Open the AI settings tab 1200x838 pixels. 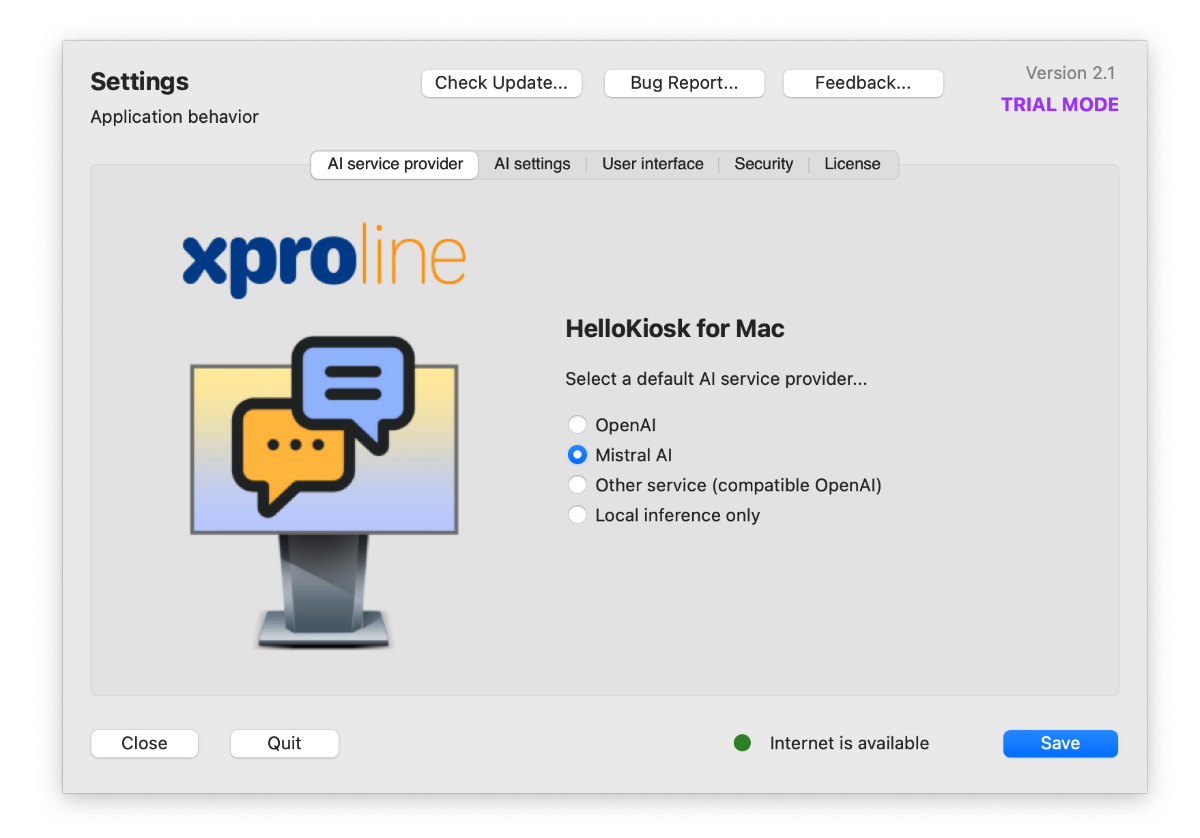[x=532, y=164]
